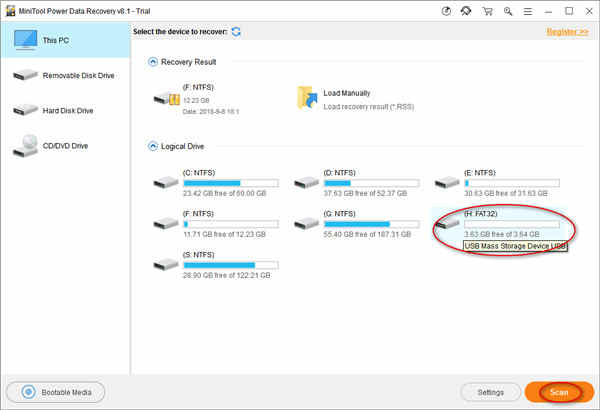Click '12.23 GB' under recovery result
The height and width of the screenshot is (410, 600).
[x=196, y=100]
